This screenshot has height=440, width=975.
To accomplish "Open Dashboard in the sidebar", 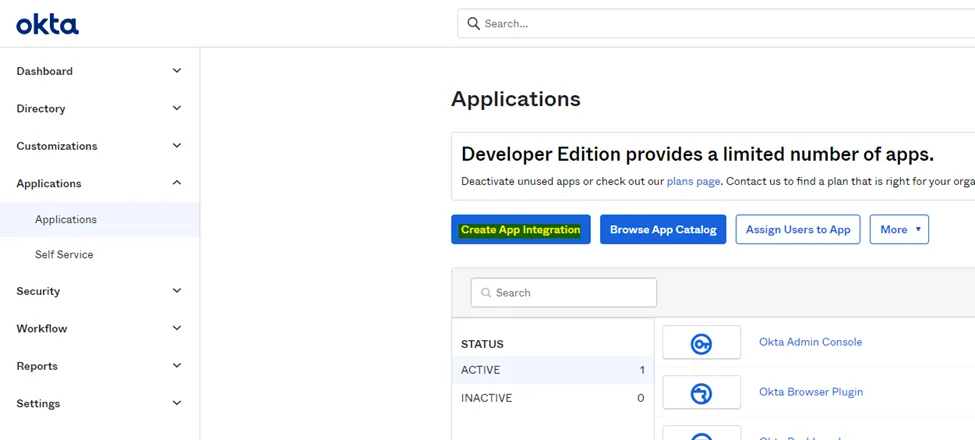I will (x=45, y=71).
